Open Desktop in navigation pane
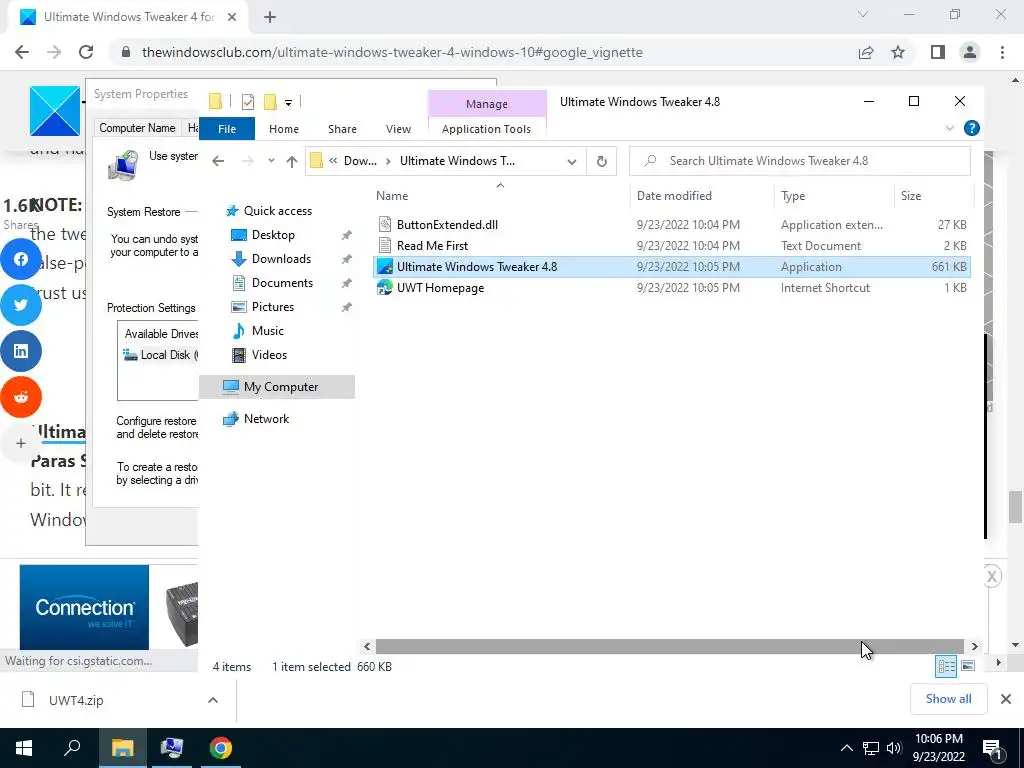Screen dimensions: 1024x768 click(273, 235)
